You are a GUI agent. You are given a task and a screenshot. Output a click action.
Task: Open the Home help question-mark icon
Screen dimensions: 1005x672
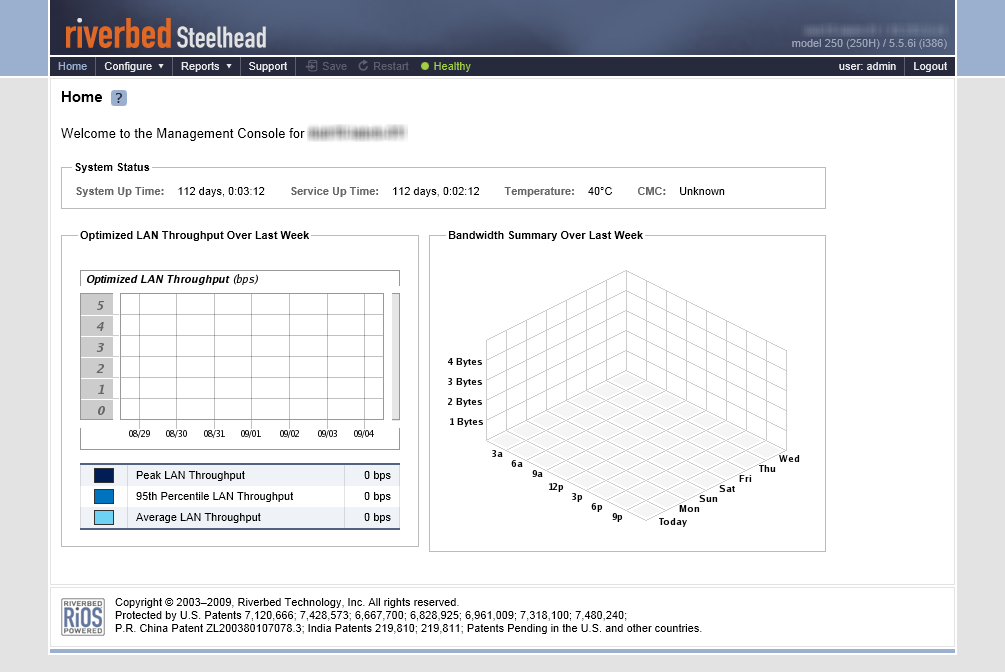tap(119, 97)
